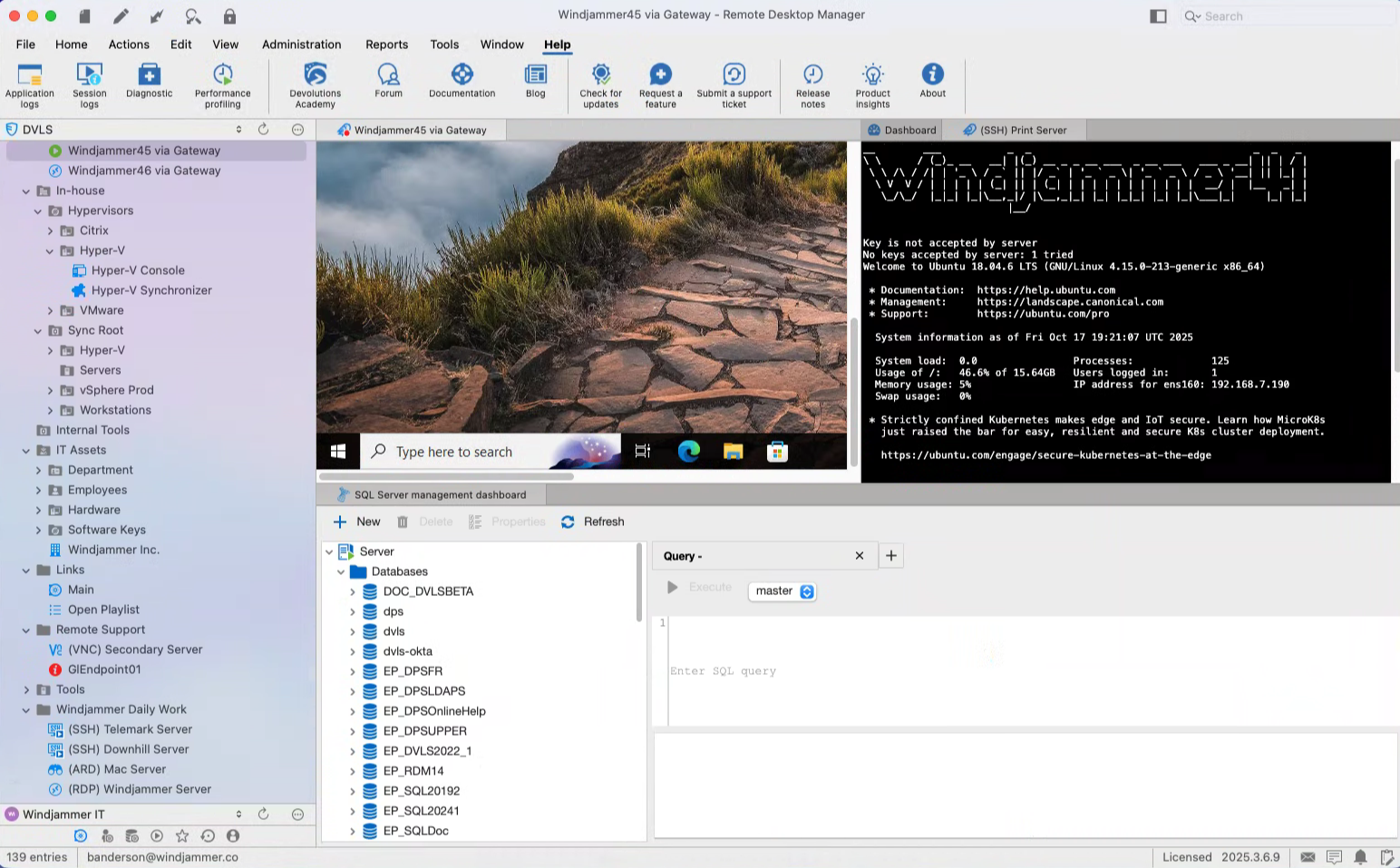Viewport: 1400px width, 868px height.
Task: Open the master database dropdown
Action: pos(783,591)
